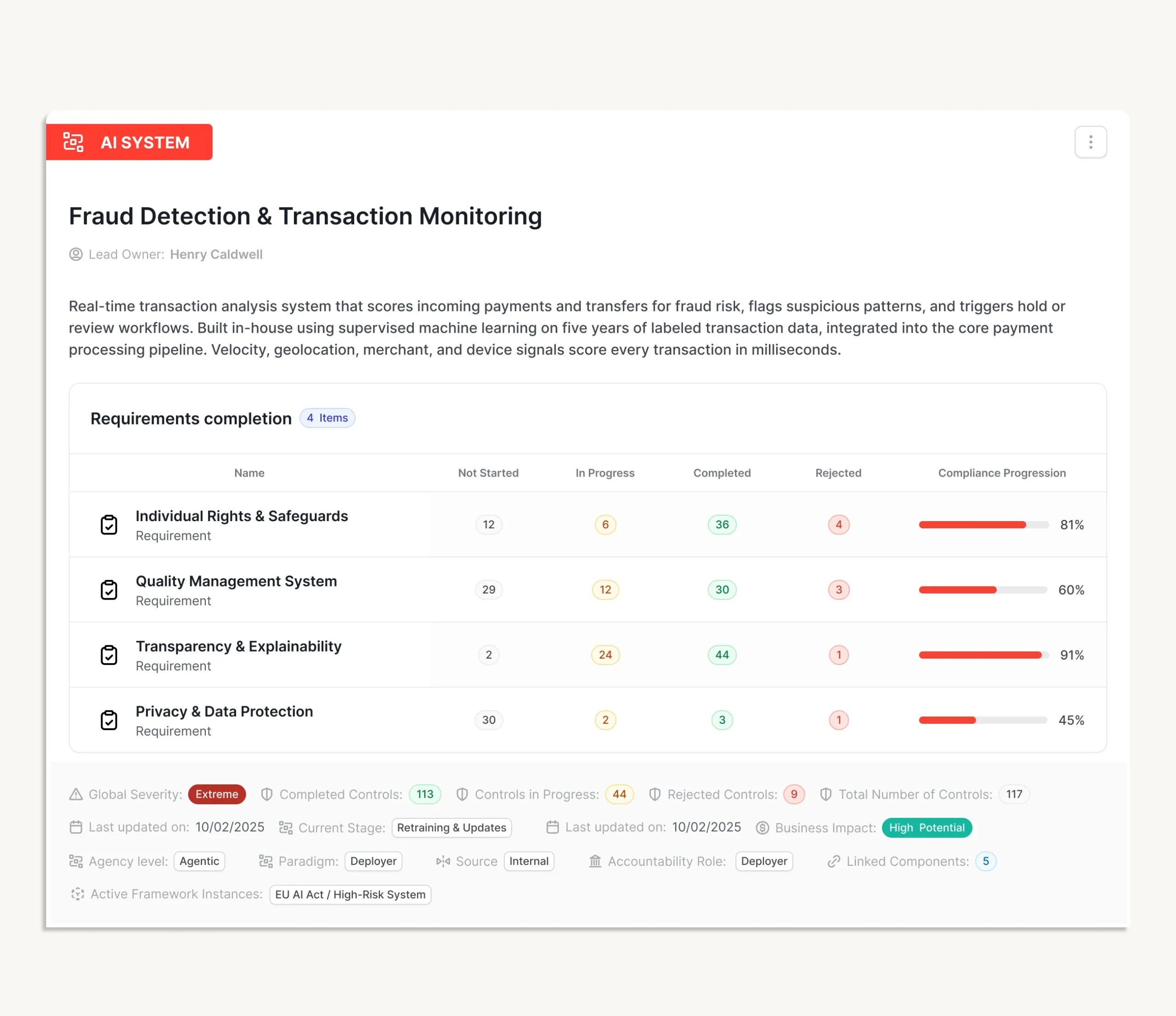Viewport: 1176px width, 1016px height.
Task: Open Privacy & Data Protection requirement
Action: (224, 711)
